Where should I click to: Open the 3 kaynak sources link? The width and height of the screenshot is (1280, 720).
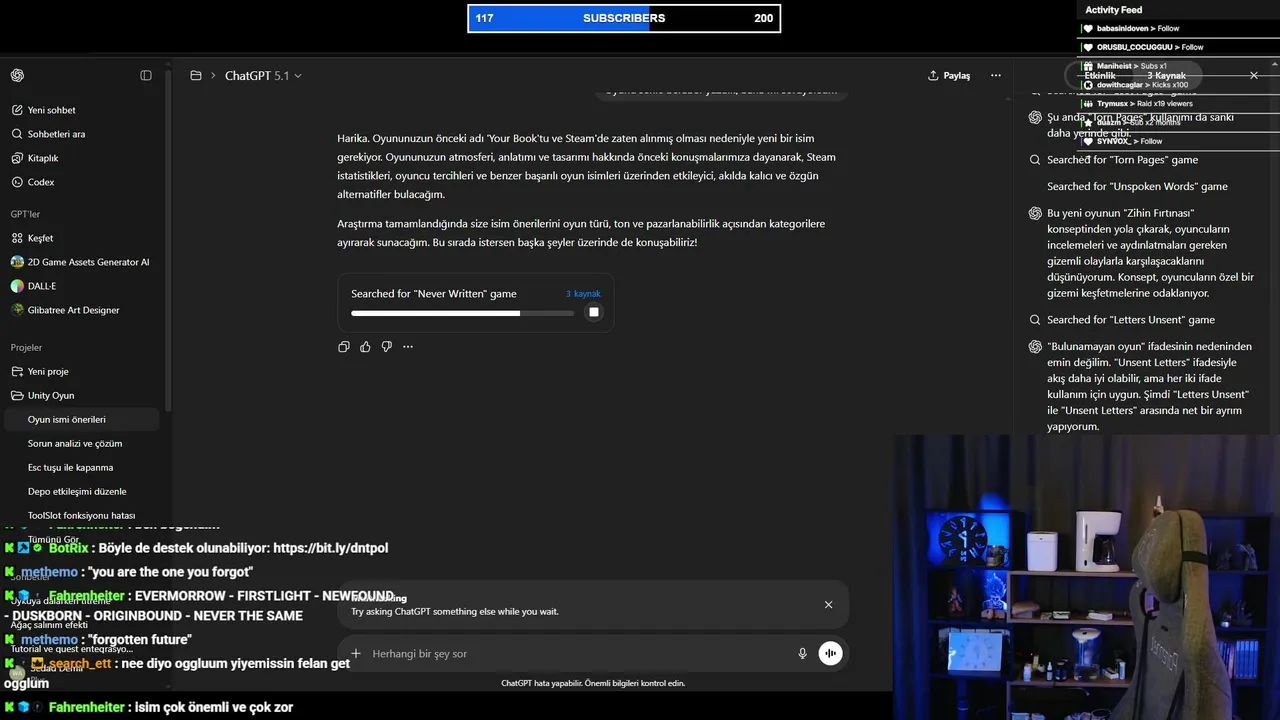tap(583, 294)
